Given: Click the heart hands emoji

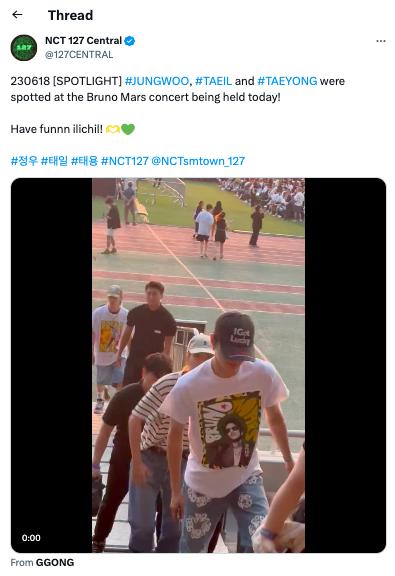Looking at the screenshot, I should [x=112, y=129].
